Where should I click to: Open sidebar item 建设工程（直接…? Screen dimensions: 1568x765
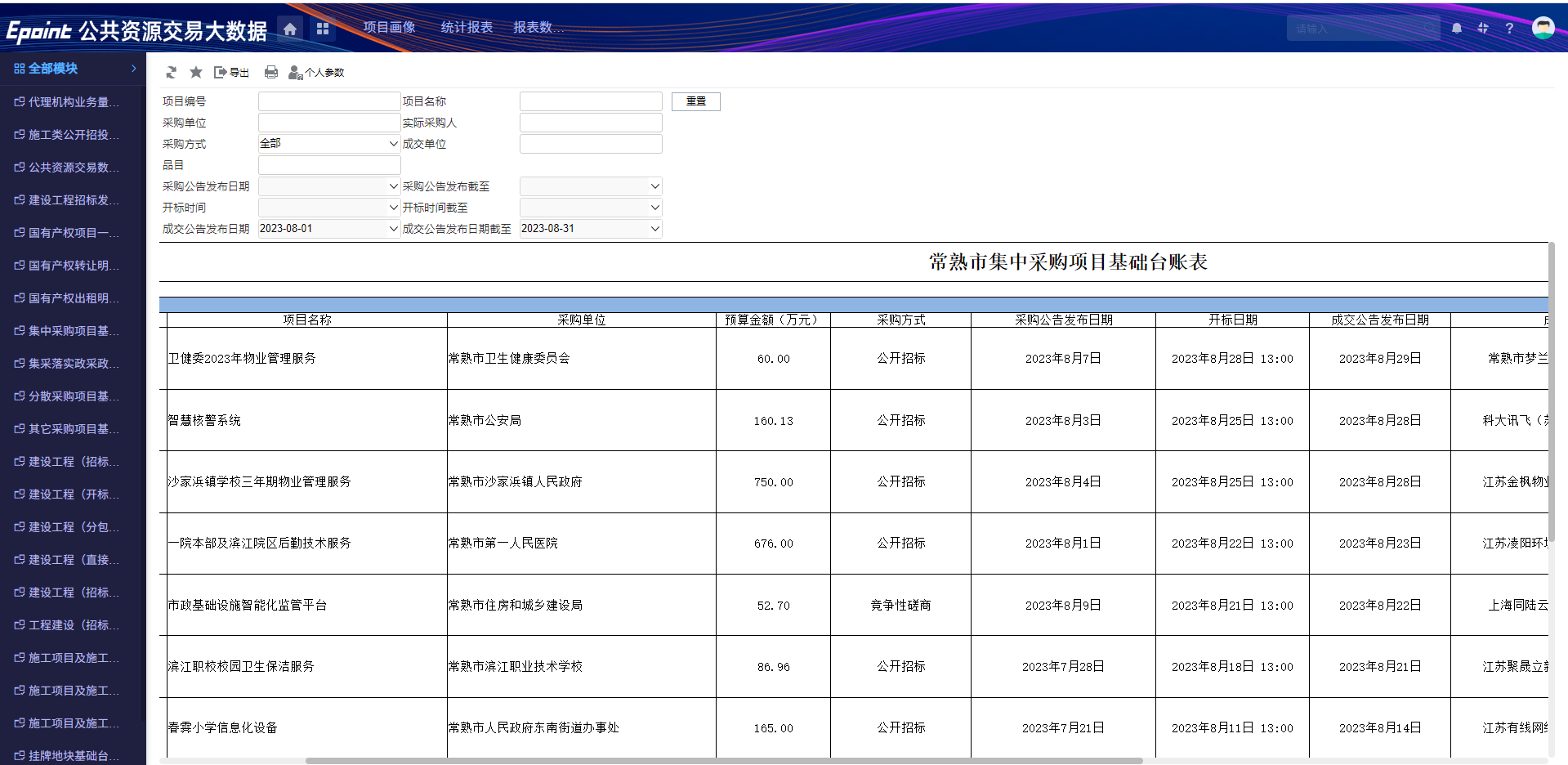coord(73,560)
